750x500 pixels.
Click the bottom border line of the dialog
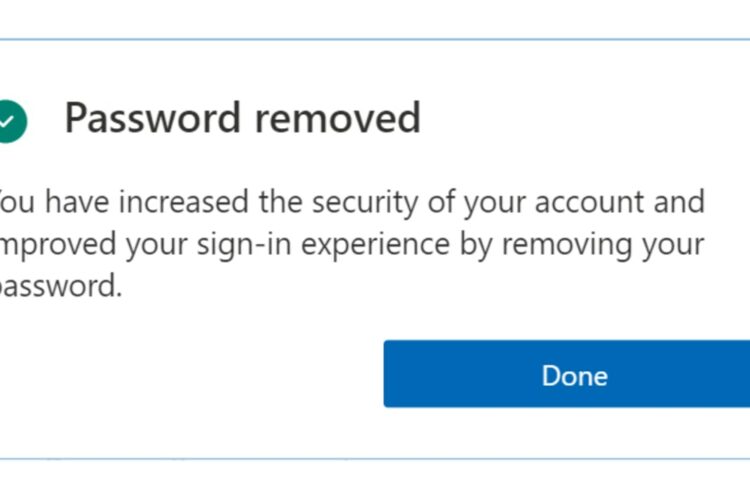(x=375, y=459)
